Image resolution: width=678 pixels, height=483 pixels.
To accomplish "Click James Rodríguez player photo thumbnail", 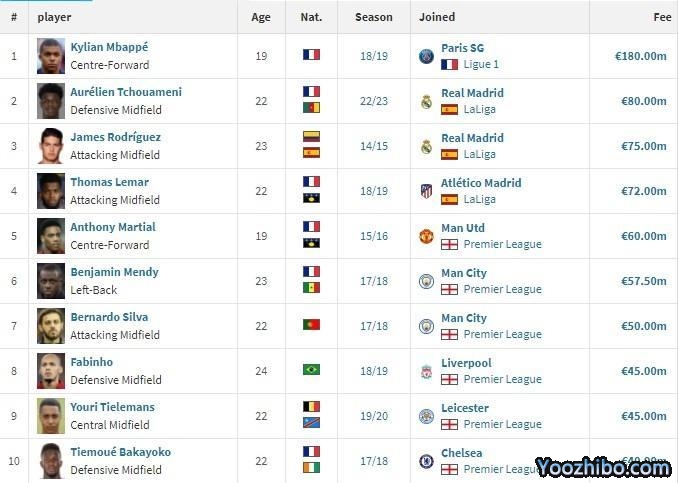I will (x=51, y=146).
